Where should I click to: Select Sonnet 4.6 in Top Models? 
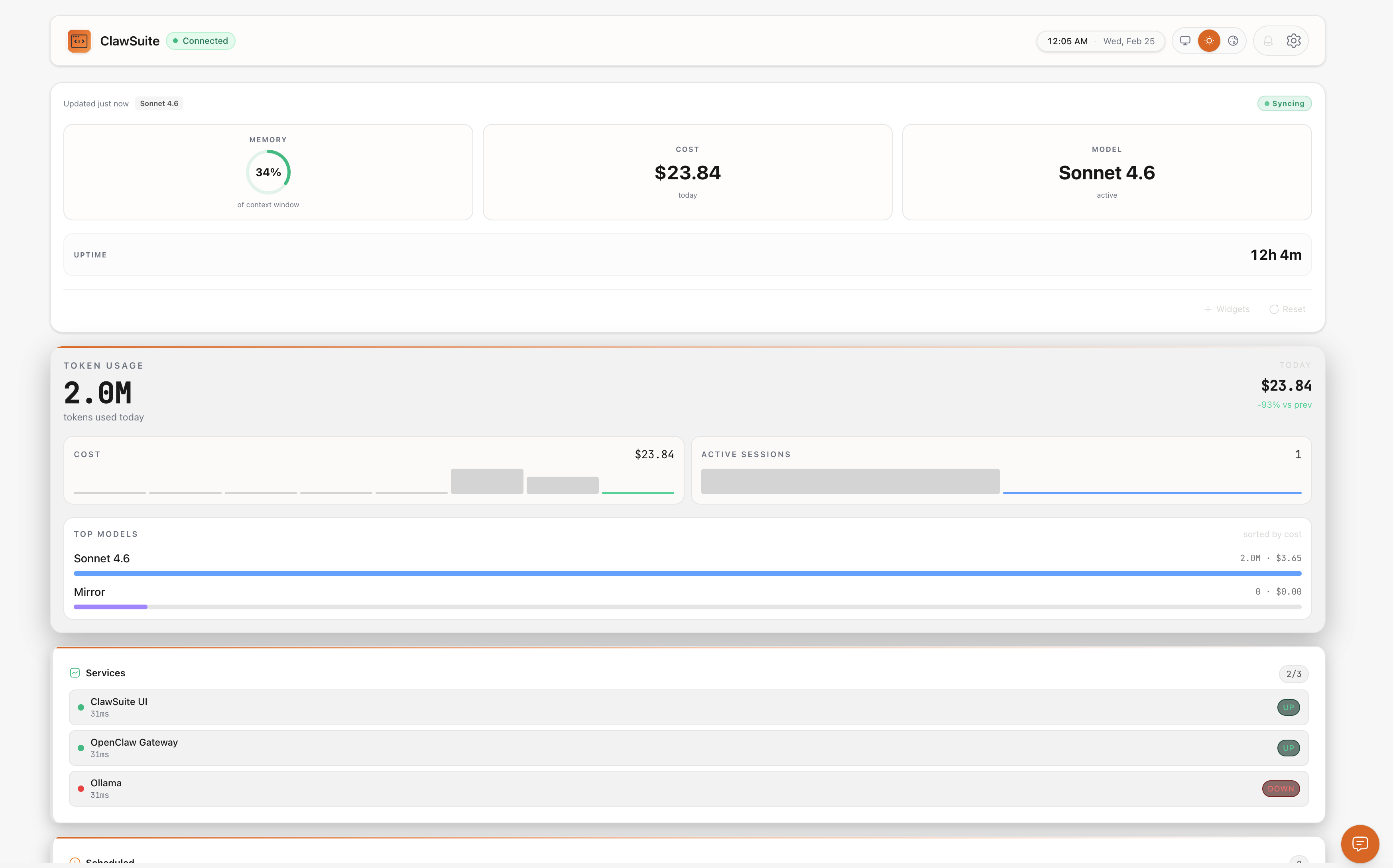pos(102,559)
